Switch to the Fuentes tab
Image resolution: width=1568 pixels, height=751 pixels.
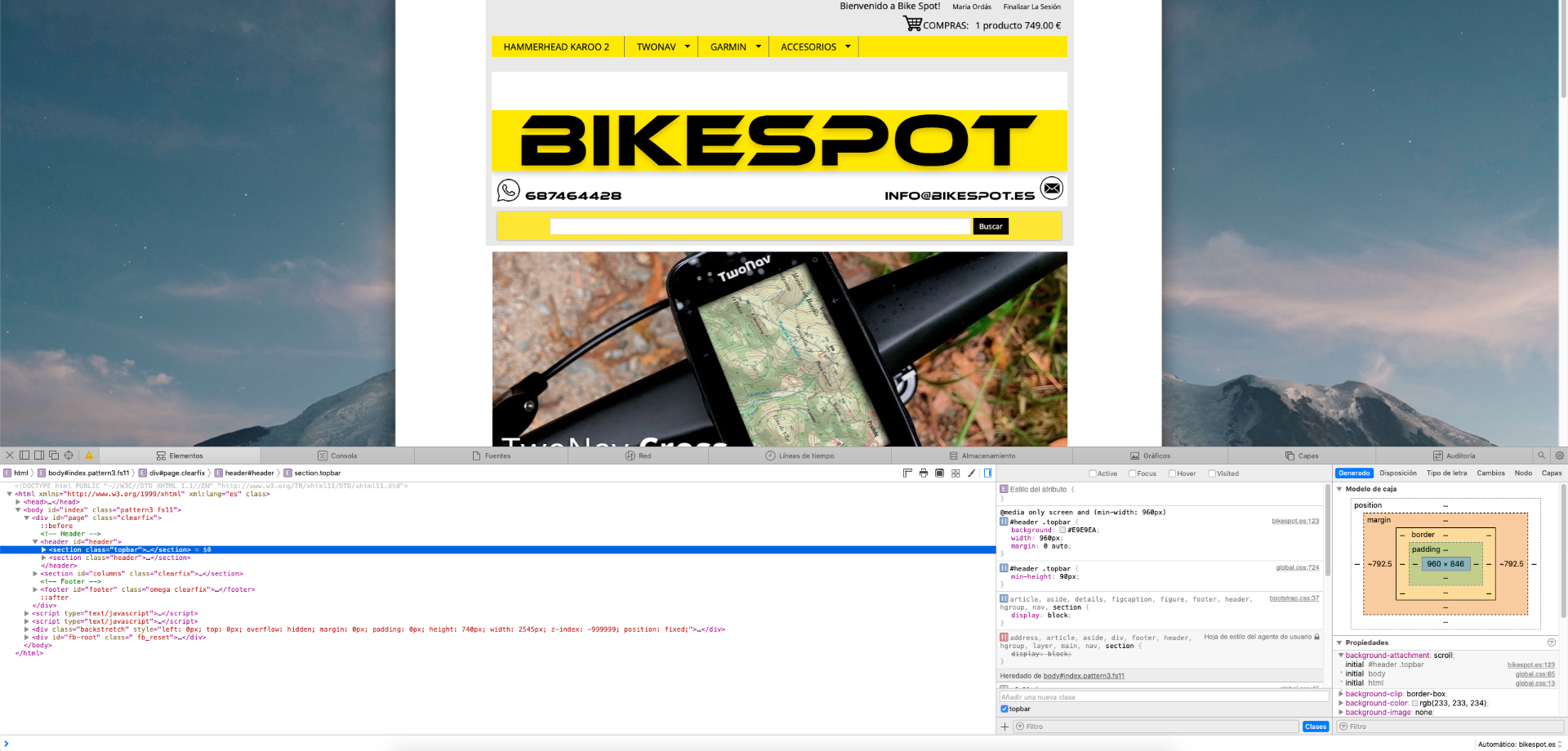492,455
